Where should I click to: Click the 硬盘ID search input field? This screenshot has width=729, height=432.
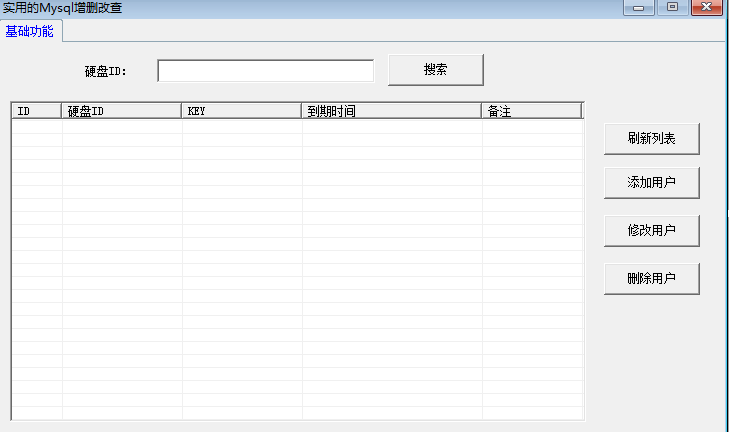point(265,71)
